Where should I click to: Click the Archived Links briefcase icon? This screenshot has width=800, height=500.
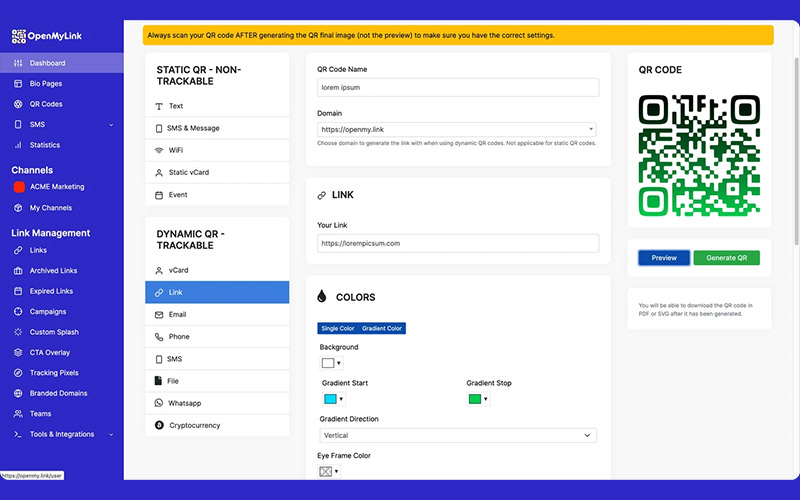tap(18, 270)
